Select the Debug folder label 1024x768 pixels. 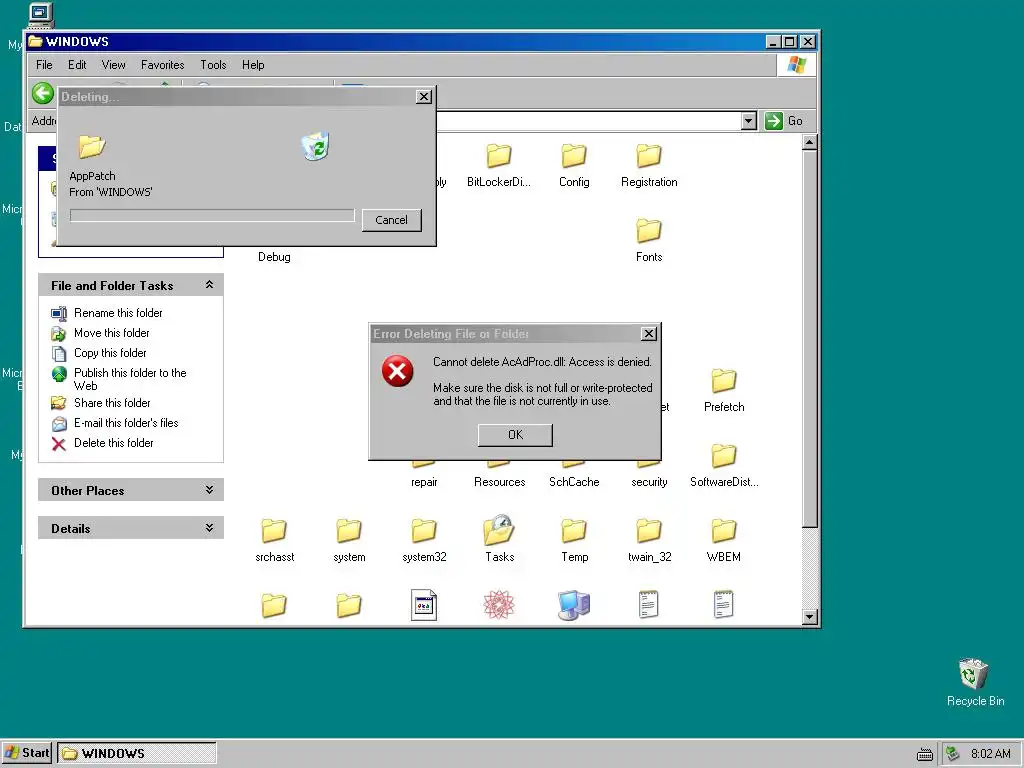click(x=274, y=257)
